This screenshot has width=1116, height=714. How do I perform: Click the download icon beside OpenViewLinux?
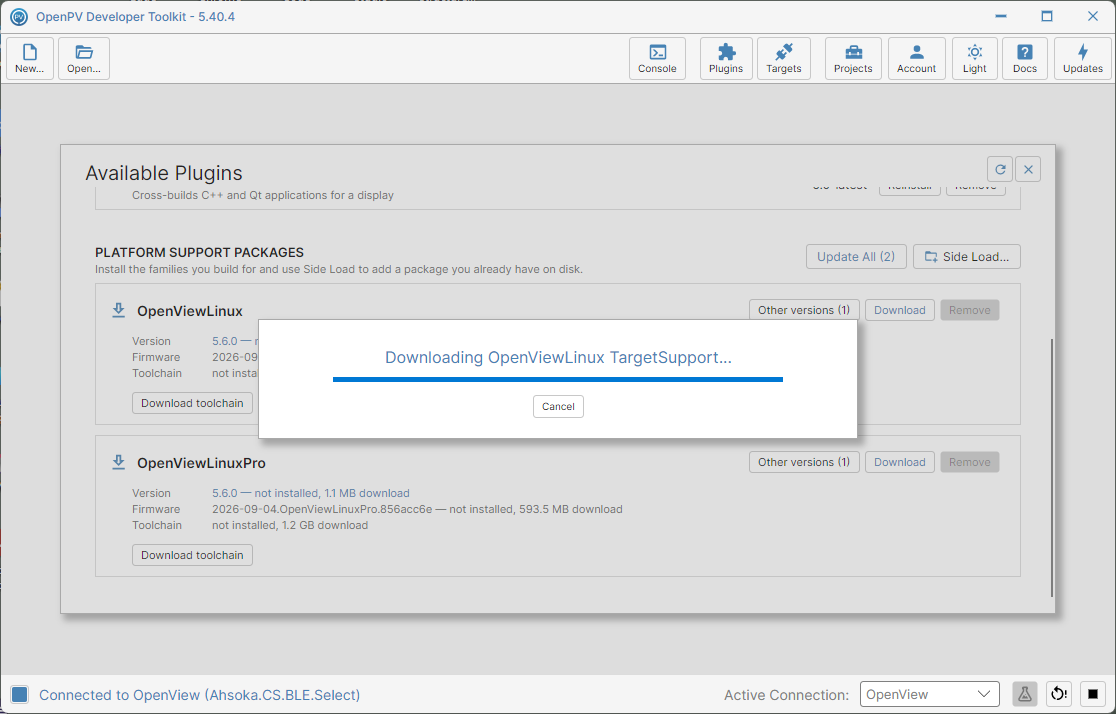(x=119, y=310)
